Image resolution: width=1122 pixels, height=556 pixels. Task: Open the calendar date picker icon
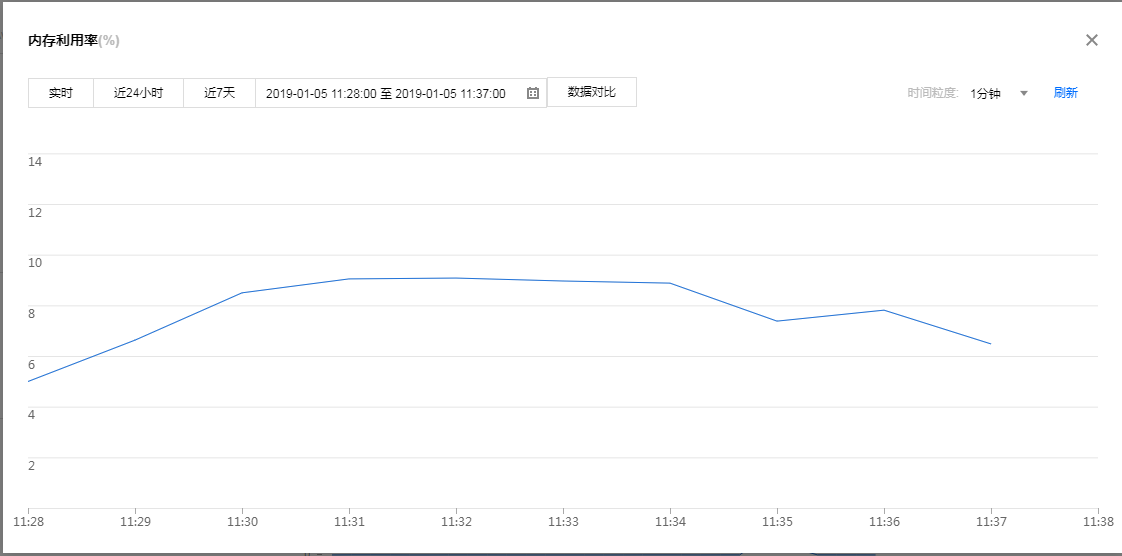pyautogui.click(x=533, y=93)
